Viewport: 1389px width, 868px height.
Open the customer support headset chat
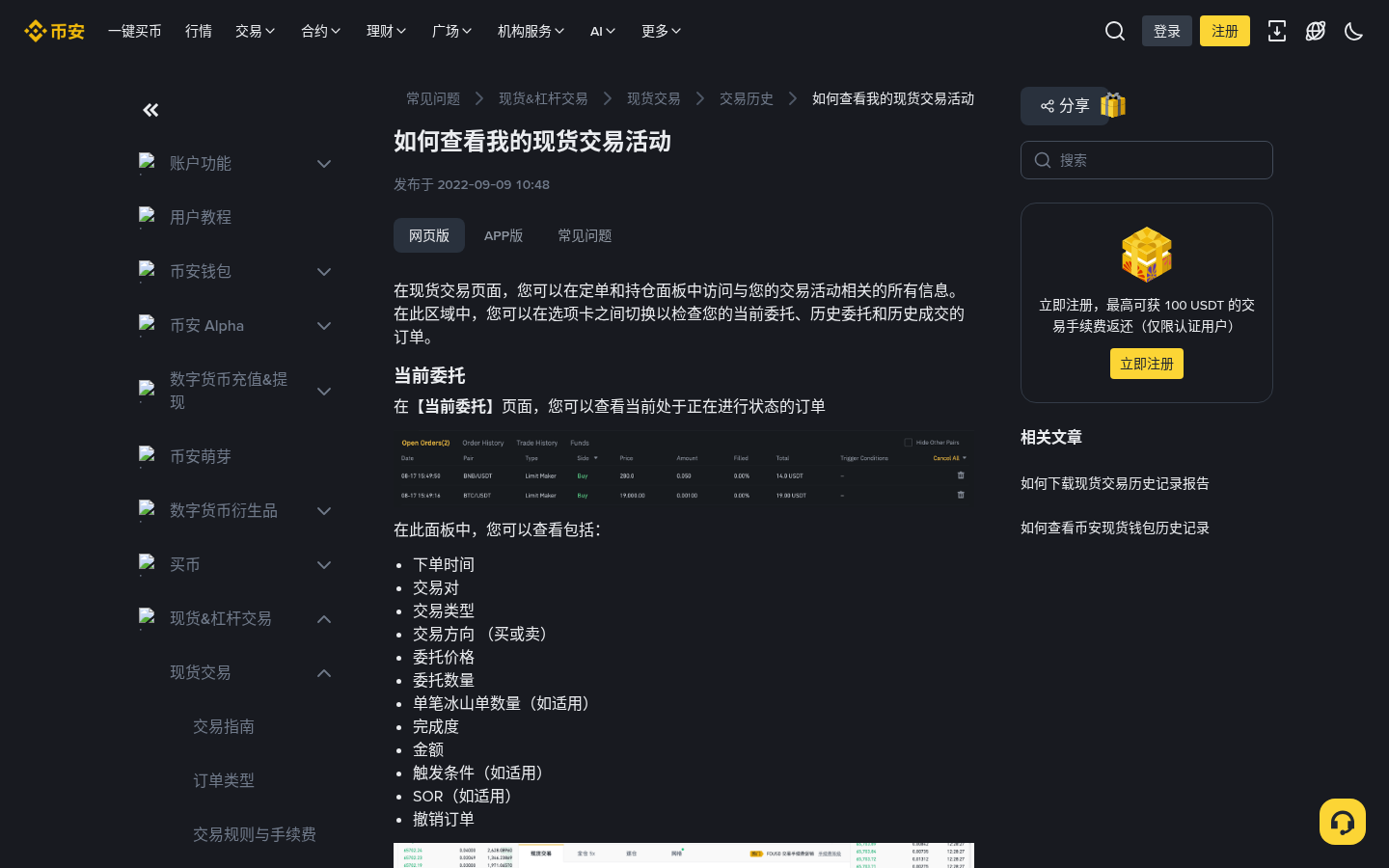point(1343,822)
